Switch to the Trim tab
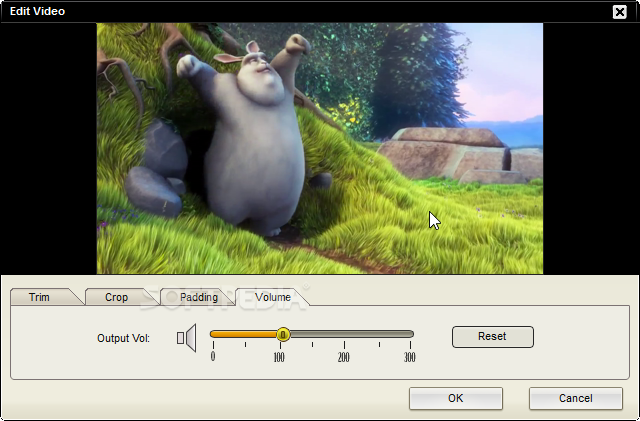 pyautogui.click(x=39, y=297)
